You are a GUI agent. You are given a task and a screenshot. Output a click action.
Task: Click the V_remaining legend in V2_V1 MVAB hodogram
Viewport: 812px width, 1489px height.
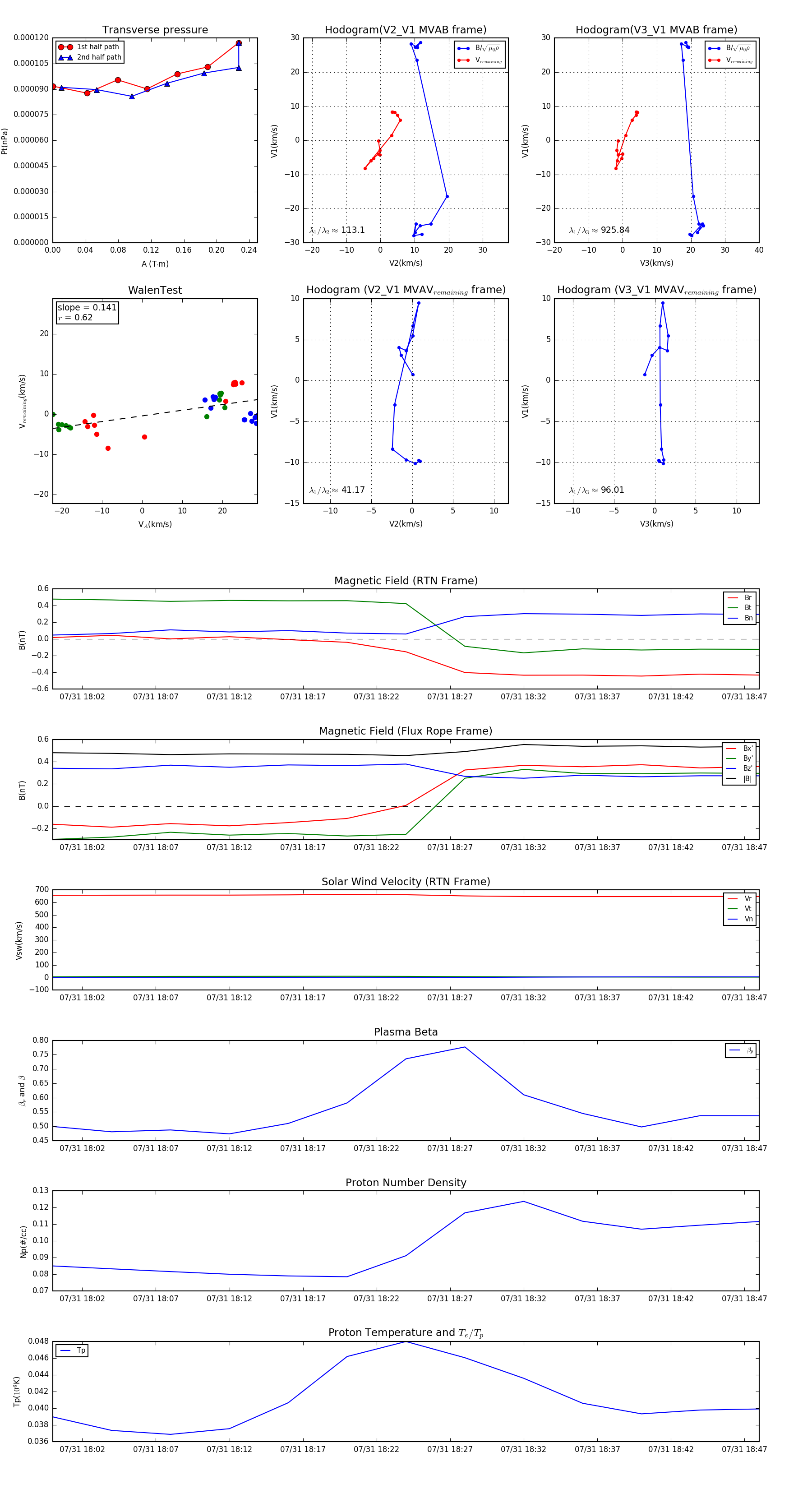click(x=480, y=60)
